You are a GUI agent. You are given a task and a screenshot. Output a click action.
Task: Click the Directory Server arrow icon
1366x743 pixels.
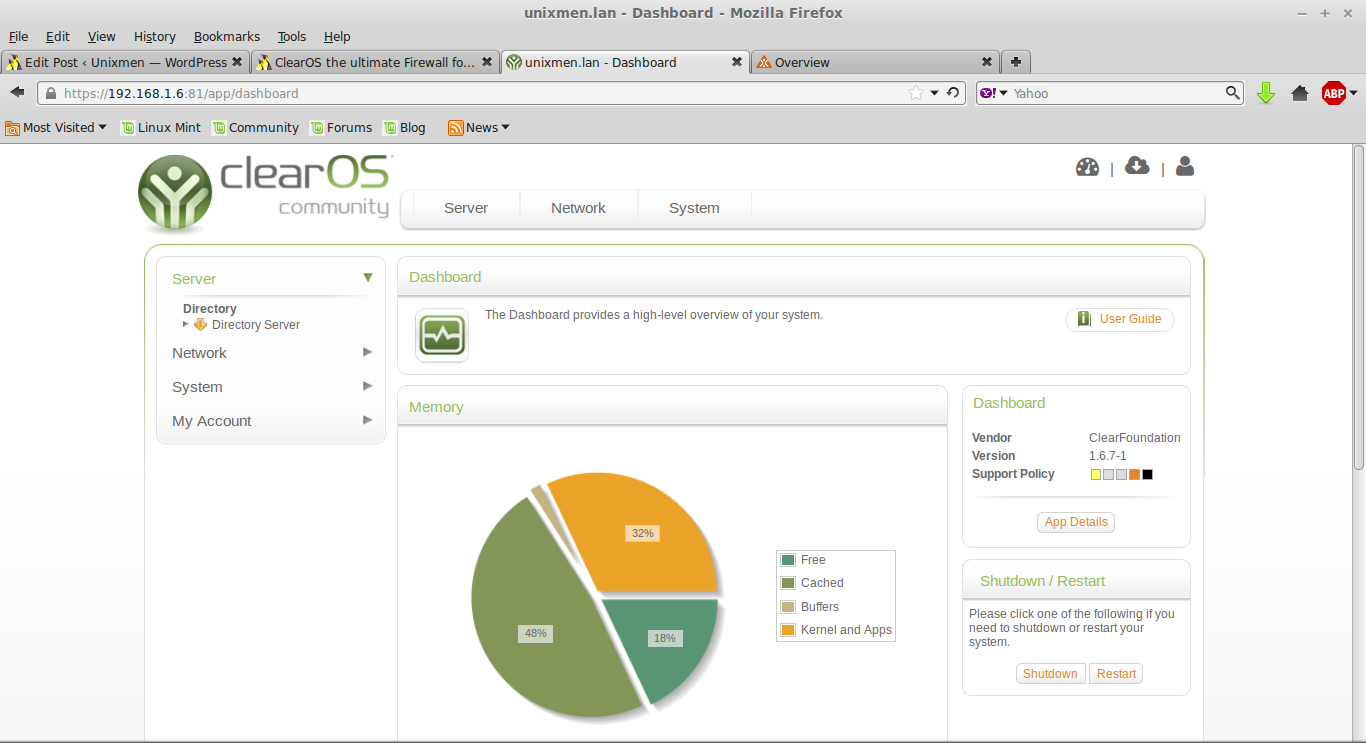tap(200, 324)
